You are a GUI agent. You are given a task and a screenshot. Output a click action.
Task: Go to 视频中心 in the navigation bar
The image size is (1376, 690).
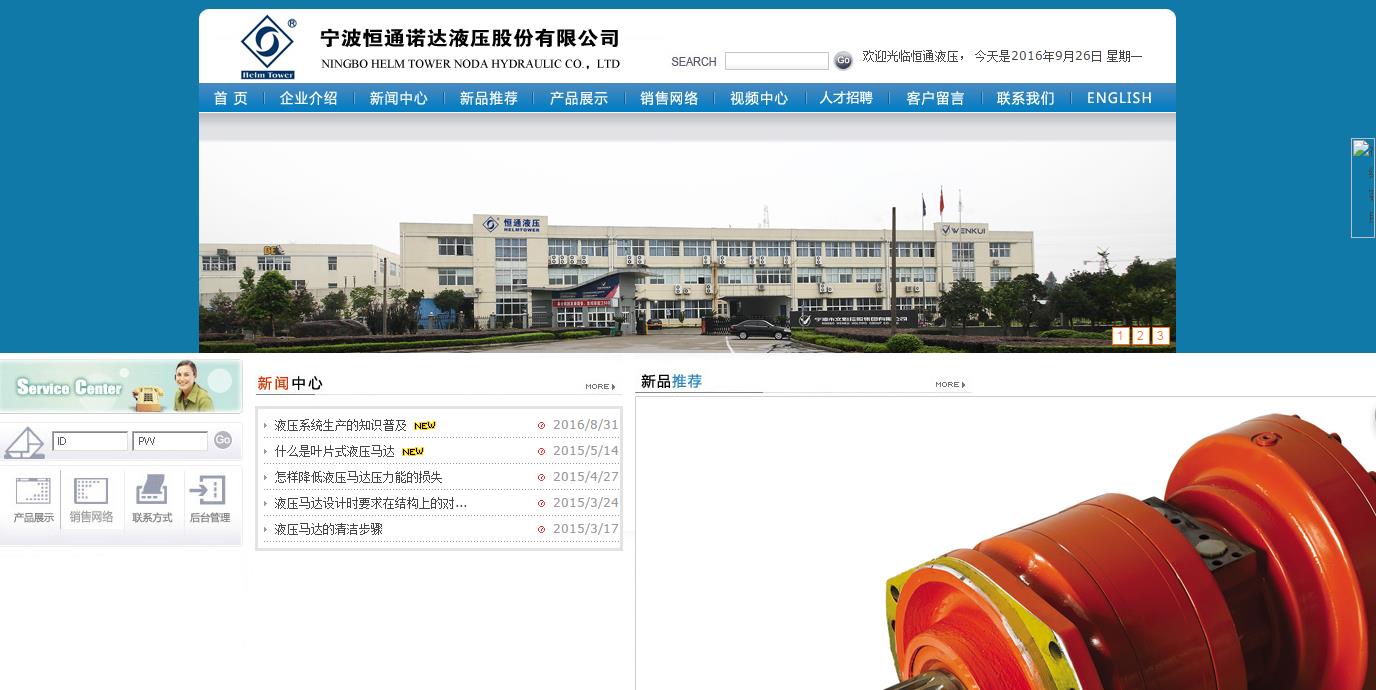point(759,98)
